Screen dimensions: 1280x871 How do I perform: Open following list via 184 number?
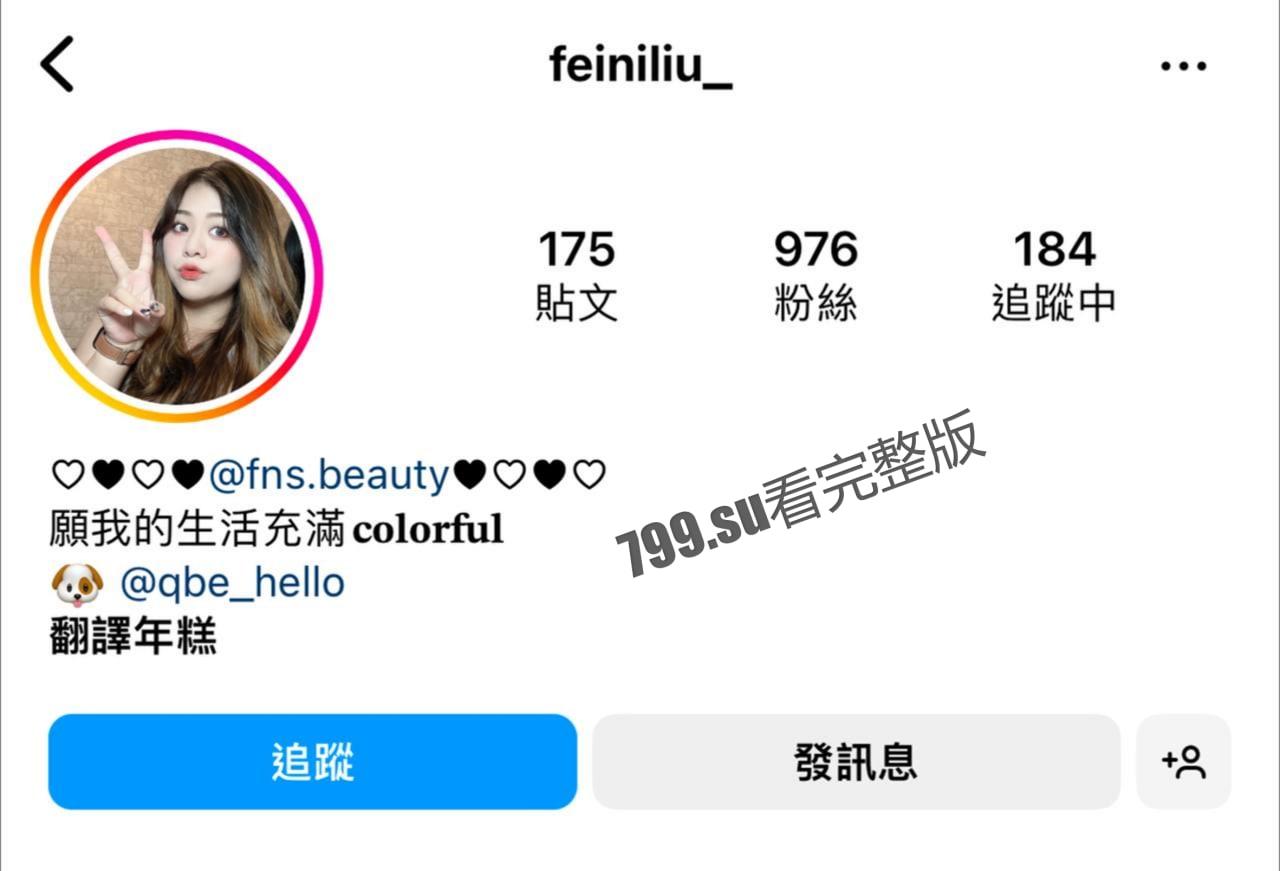pyautogui.click(x=1054, y=249)
